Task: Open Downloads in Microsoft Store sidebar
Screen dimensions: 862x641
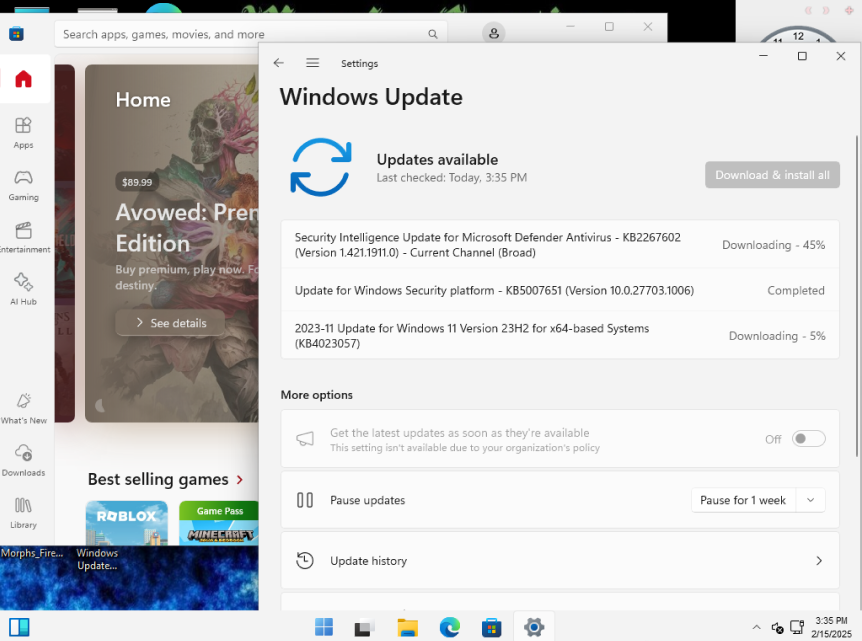Action: [23, 461]
